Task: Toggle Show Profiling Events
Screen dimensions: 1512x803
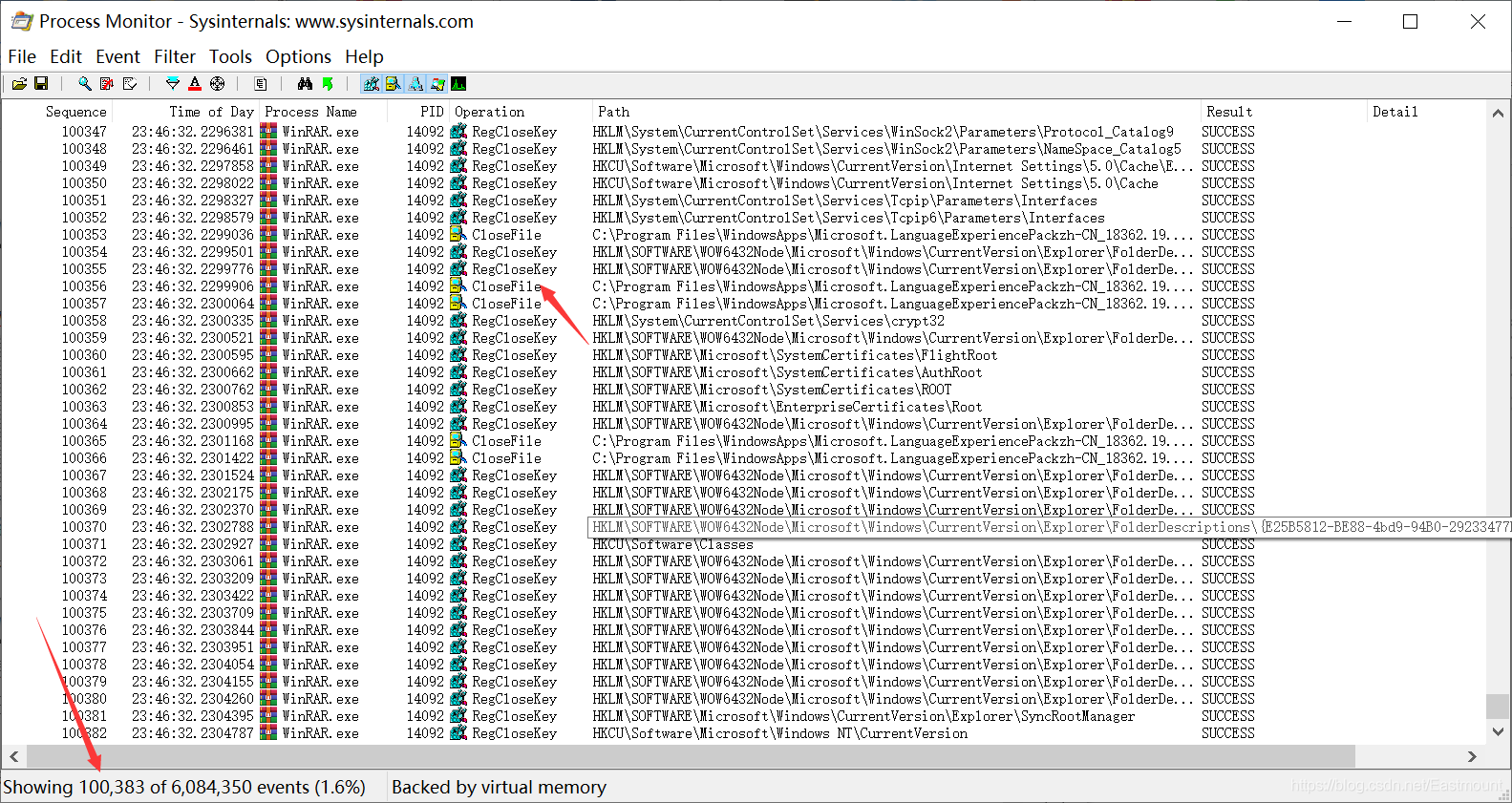Action: point(459,84)
